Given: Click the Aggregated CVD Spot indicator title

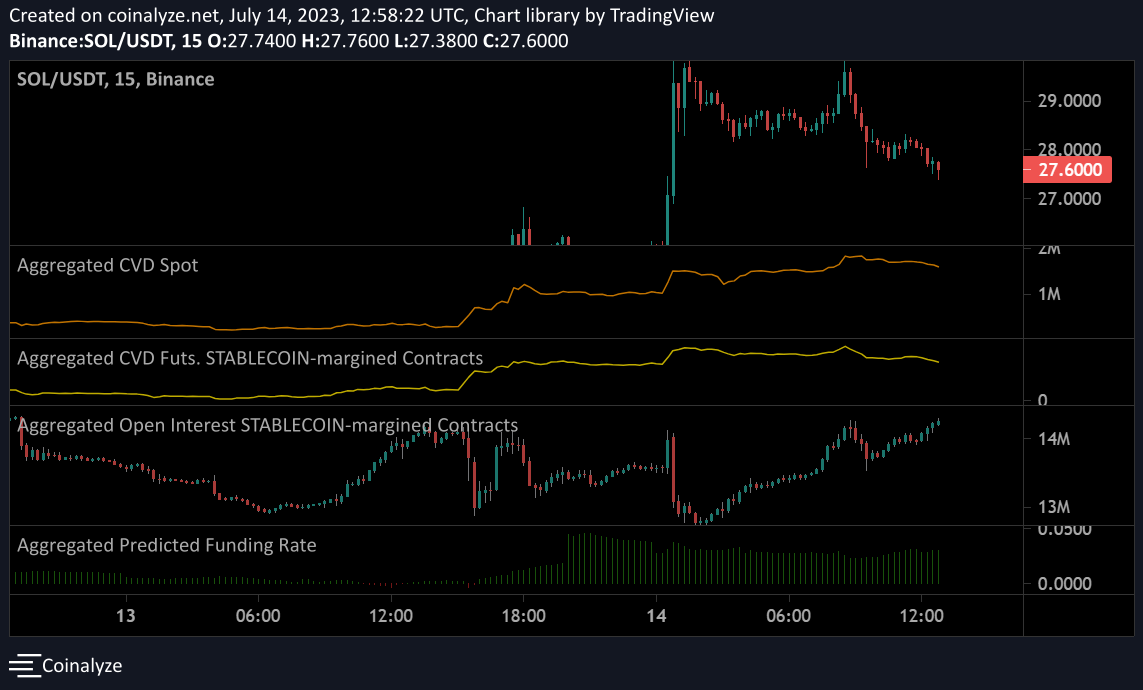Looking at the screenshot, I should click(108, 266).
